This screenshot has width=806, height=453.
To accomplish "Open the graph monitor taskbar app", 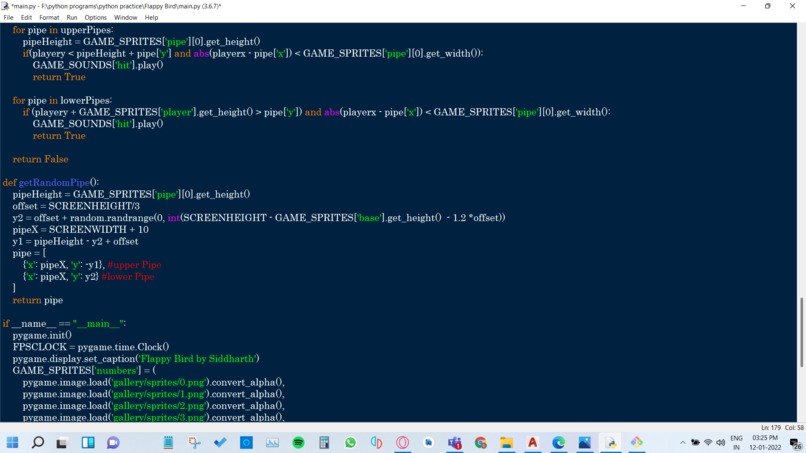I will (272, 442).
